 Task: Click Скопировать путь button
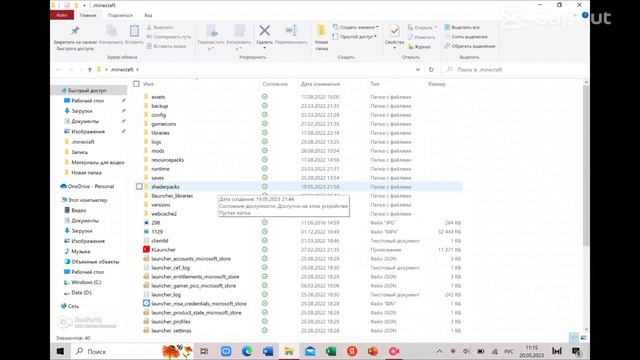[x=169, y=37]
